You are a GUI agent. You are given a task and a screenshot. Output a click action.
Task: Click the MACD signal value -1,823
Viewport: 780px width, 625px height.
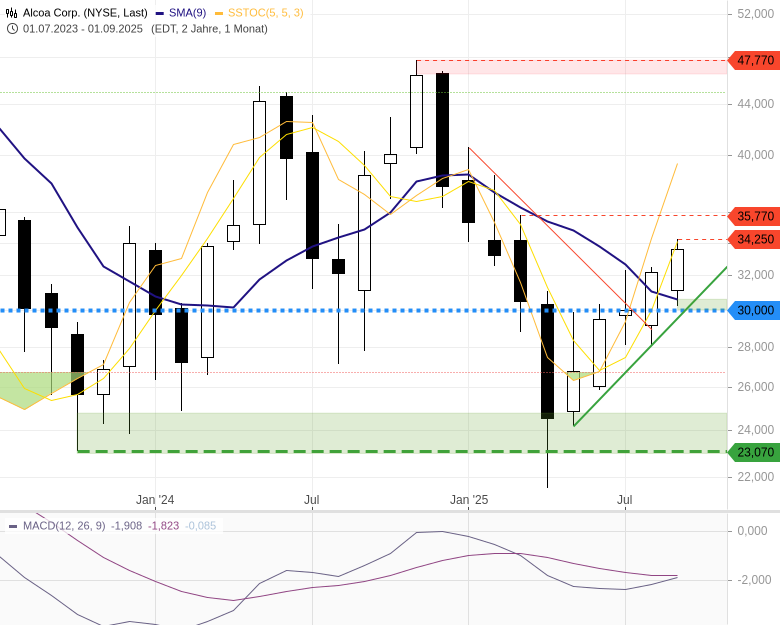[164, 526]
